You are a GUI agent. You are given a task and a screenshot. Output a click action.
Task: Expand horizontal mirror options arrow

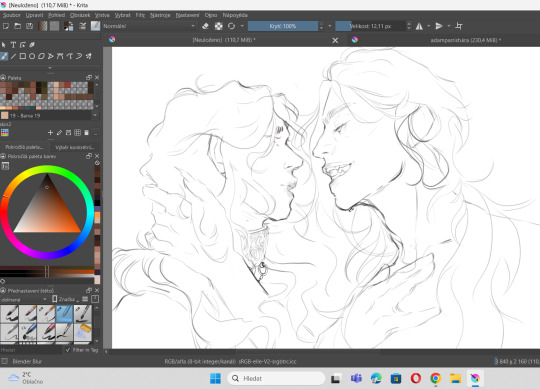[x=429, y=26]
